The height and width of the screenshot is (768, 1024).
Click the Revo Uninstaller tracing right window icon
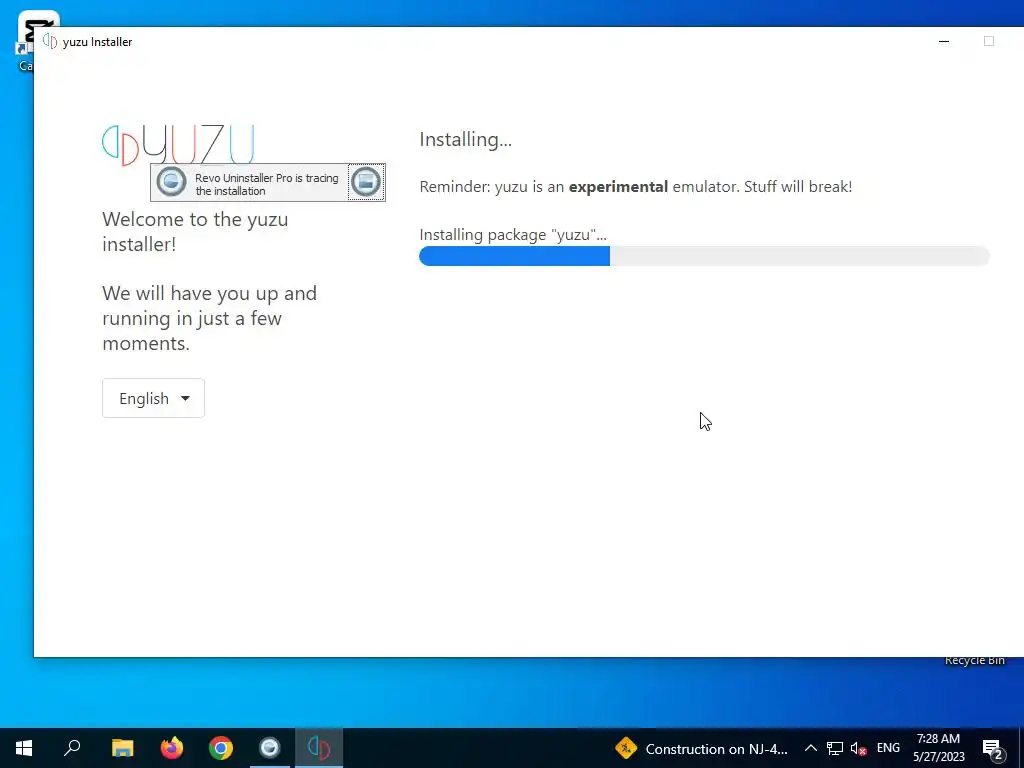pyautogui.click(x=366, y=182)
